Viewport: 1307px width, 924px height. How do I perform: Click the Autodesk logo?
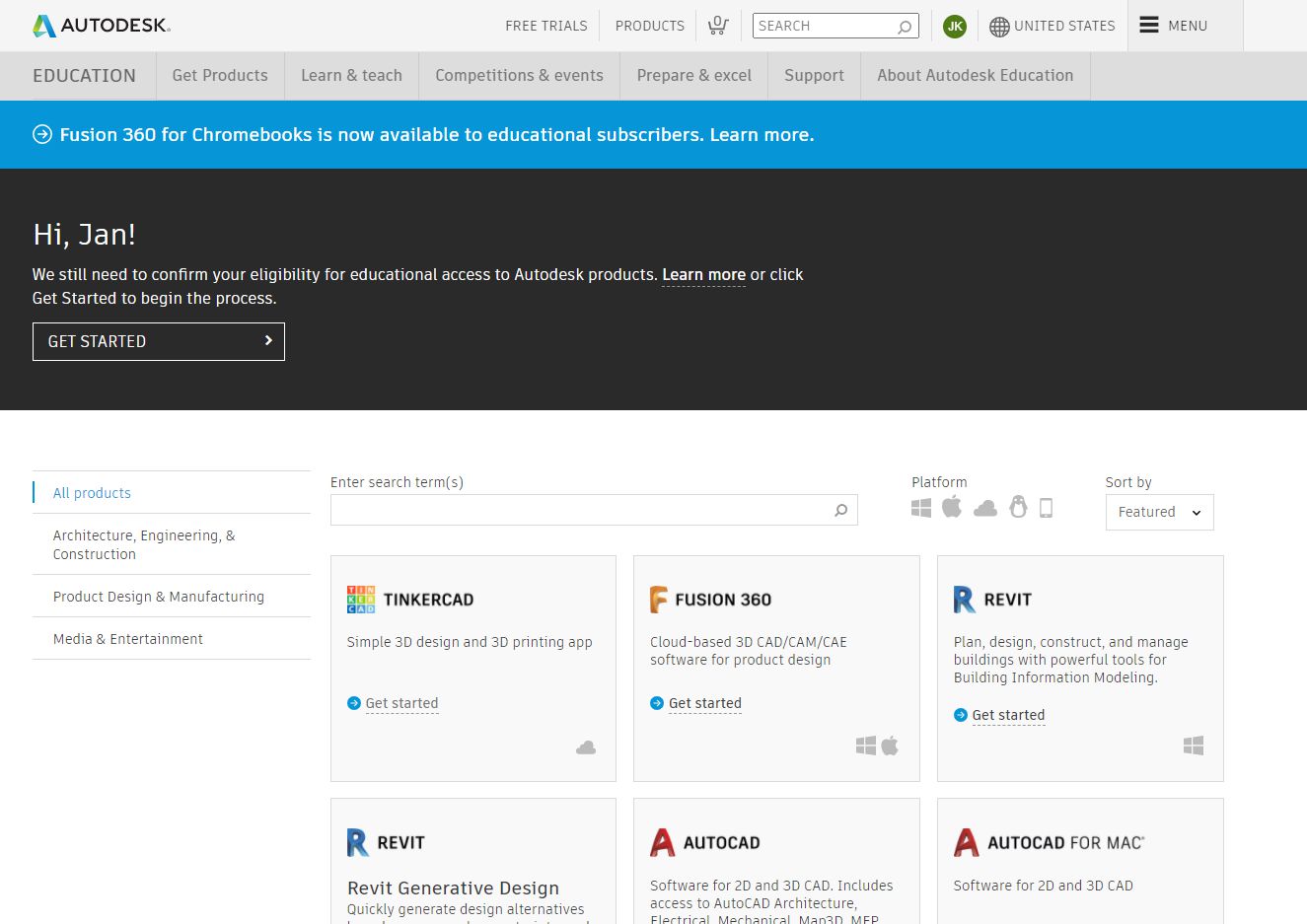pos(102,26)
